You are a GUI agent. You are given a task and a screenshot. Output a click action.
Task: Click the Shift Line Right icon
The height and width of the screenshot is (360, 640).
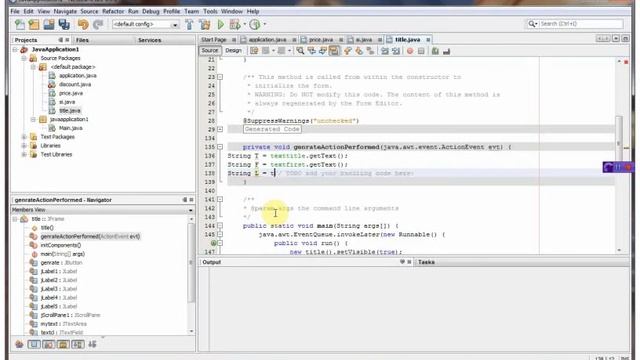click(x=396, y=51)
